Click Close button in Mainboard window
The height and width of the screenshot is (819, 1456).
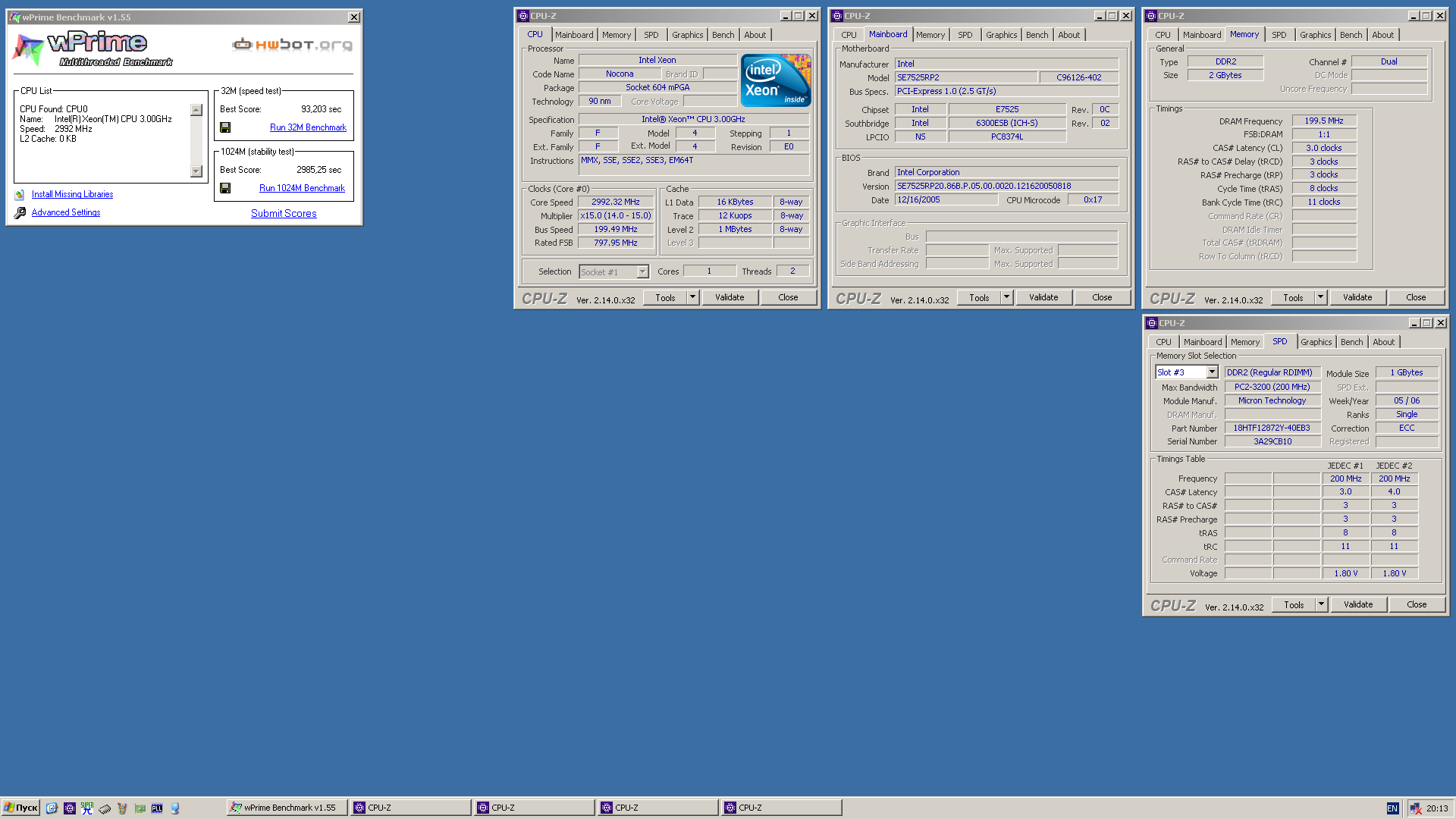(x=1102, y=297)
